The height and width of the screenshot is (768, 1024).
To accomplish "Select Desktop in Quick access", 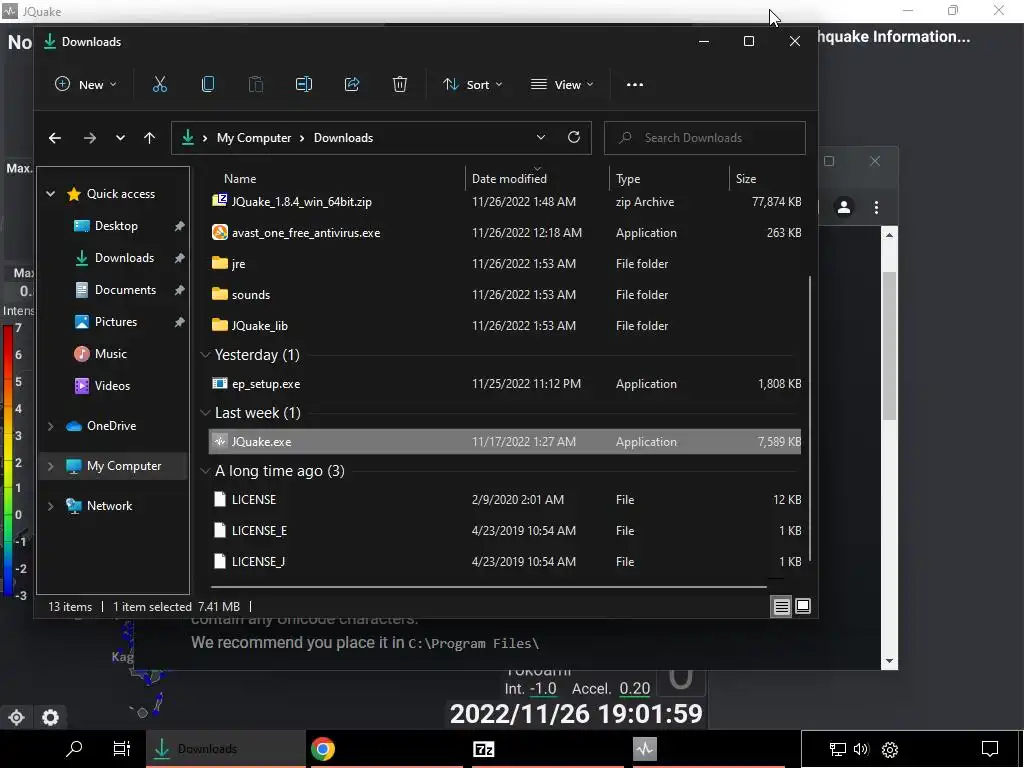I will click(116, 226).
